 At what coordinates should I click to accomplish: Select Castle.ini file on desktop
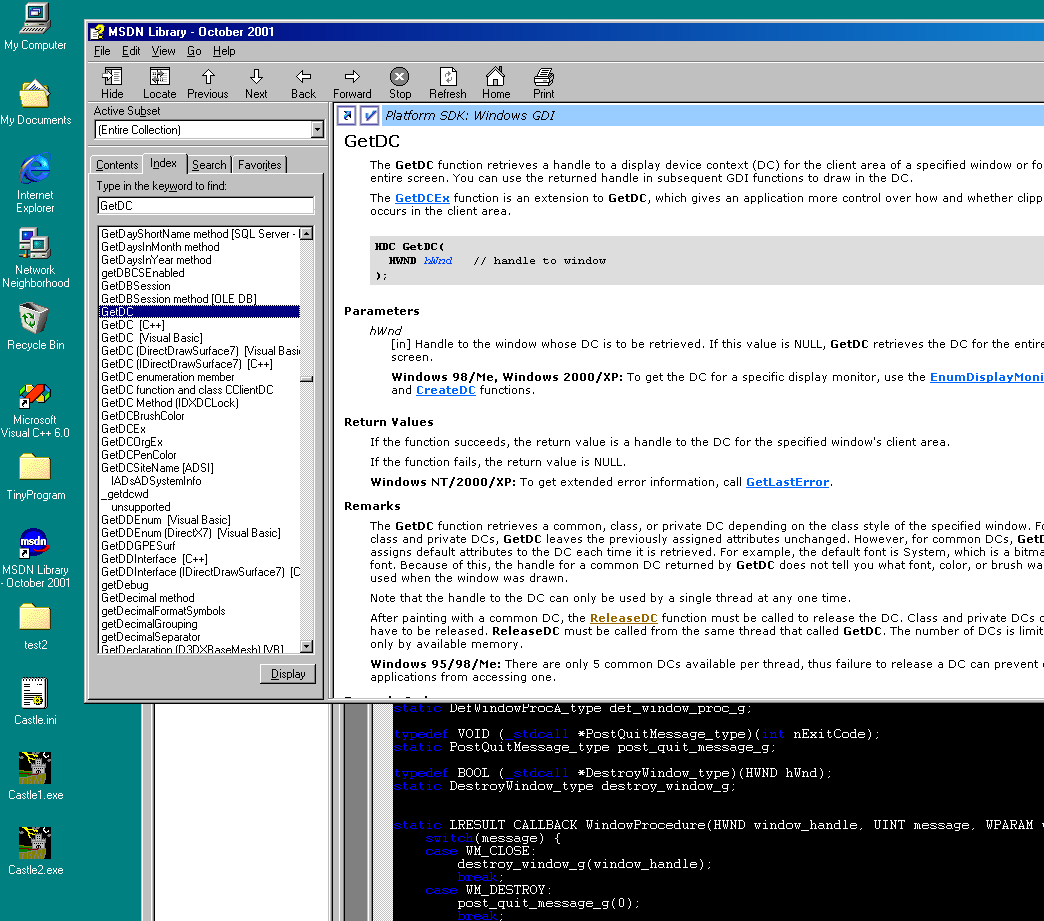click(x=35, y=702)
